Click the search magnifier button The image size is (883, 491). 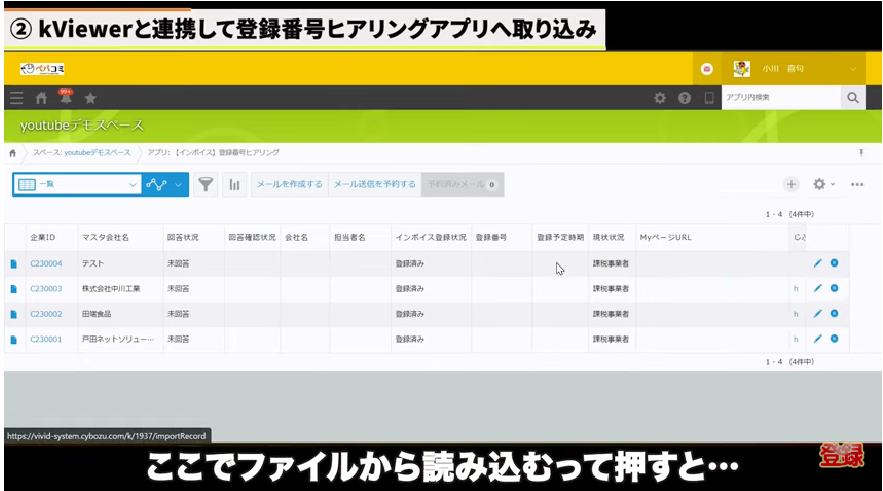point(853,98)
